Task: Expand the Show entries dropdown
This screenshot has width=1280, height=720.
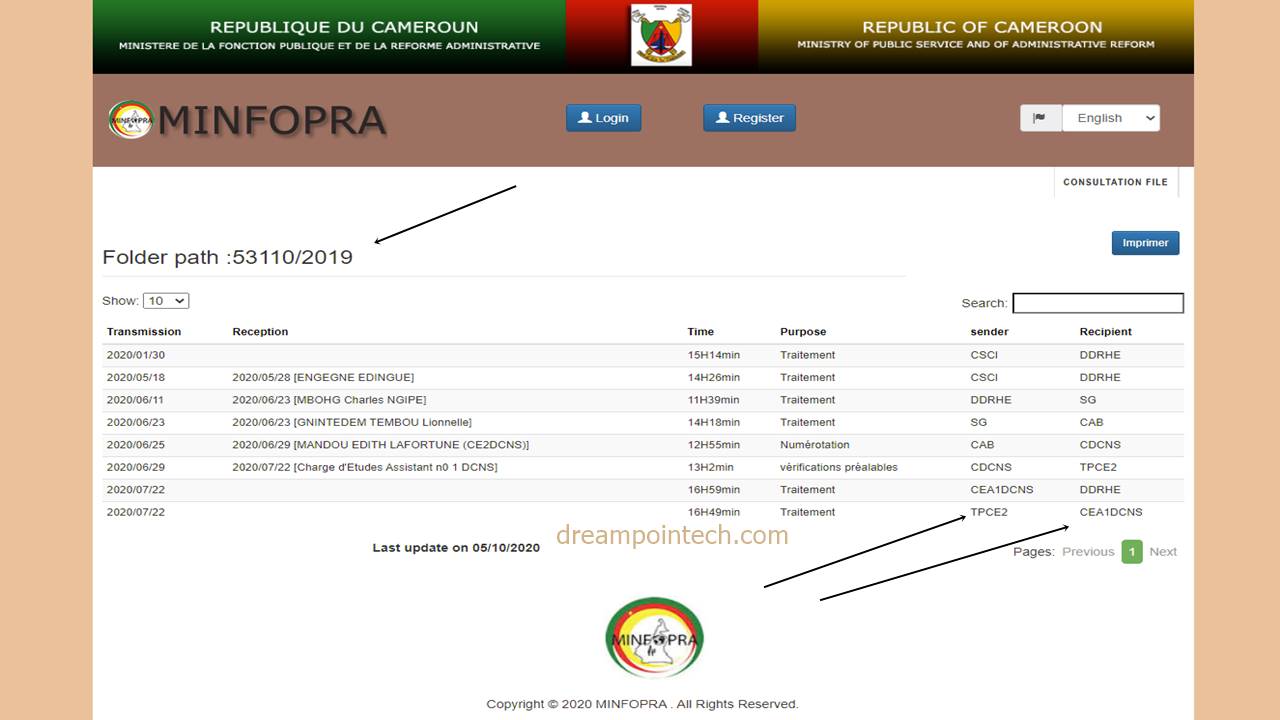Action: point(166,300)
